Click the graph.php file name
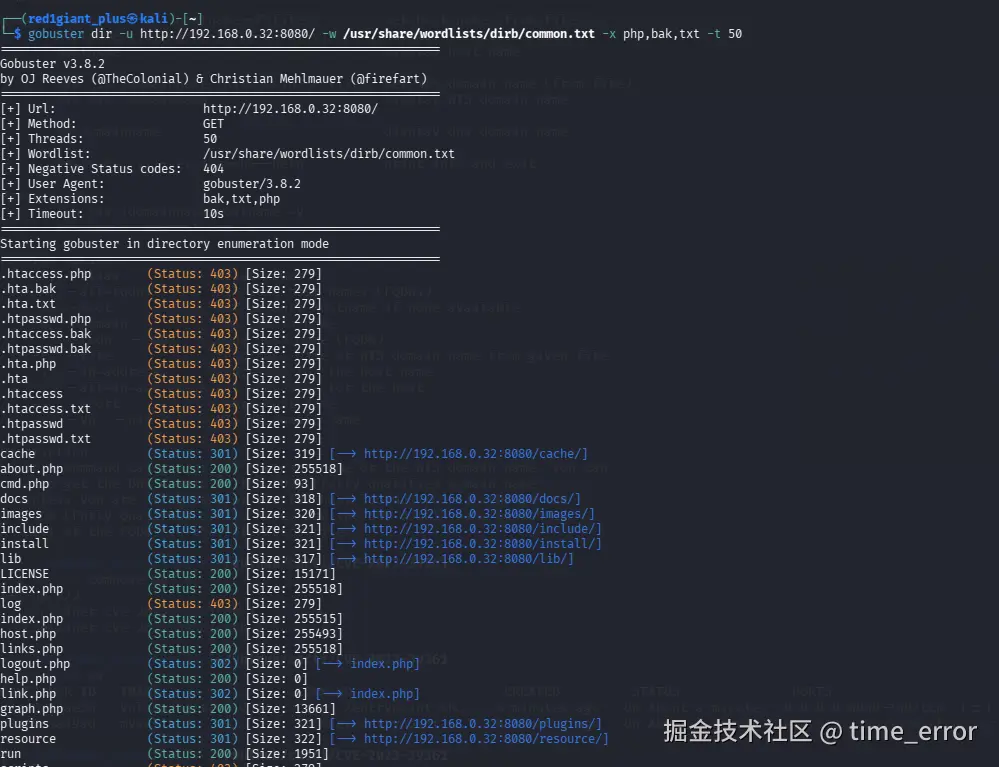Image resolution: width=999 pixels, height=767 pixels. 31,708
